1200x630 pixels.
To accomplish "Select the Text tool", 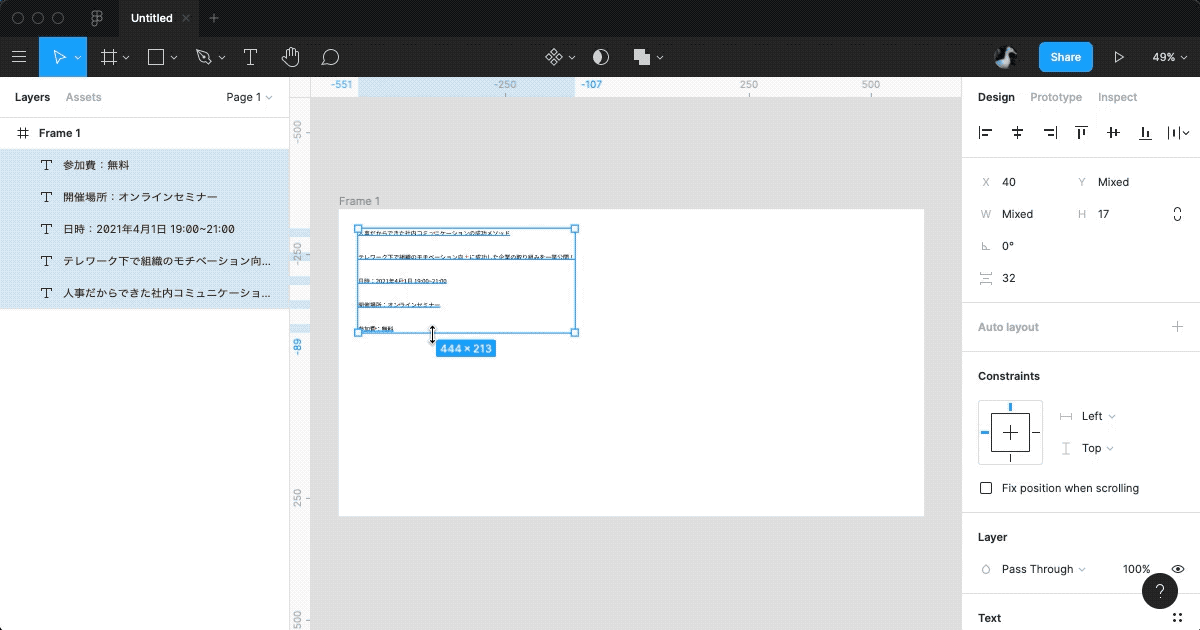I will click(x=250, y=57).
